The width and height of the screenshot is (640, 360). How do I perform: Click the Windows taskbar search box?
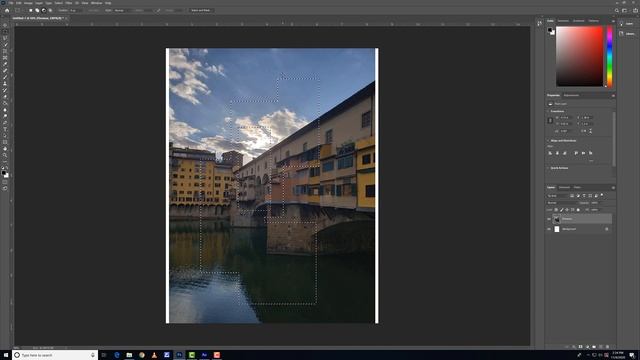click(x=55, y=355)
